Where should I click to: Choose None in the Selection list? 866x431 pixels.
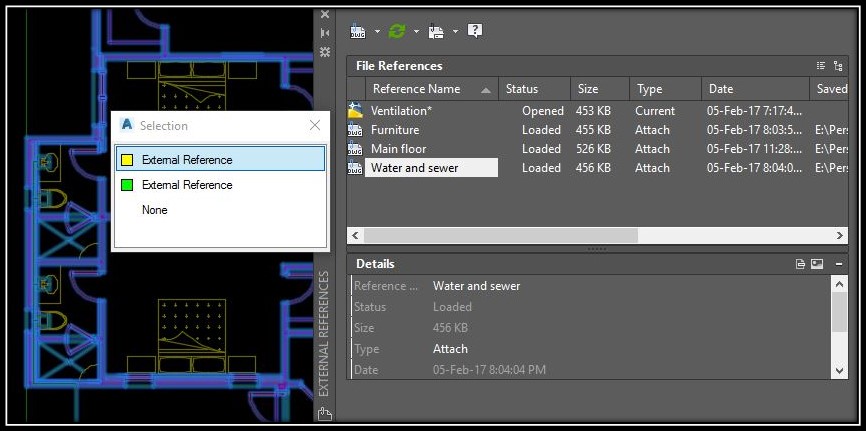220,210
